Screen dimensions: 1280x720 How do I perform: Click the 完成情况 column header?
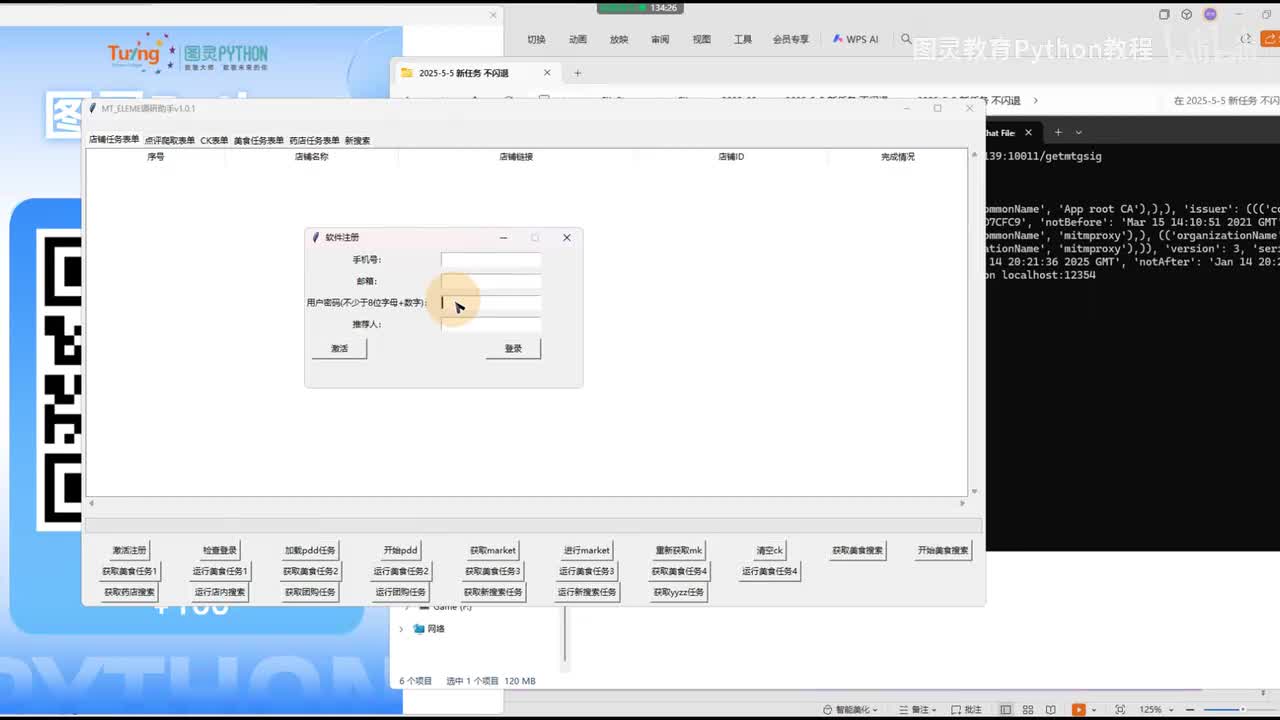(897, 157)
